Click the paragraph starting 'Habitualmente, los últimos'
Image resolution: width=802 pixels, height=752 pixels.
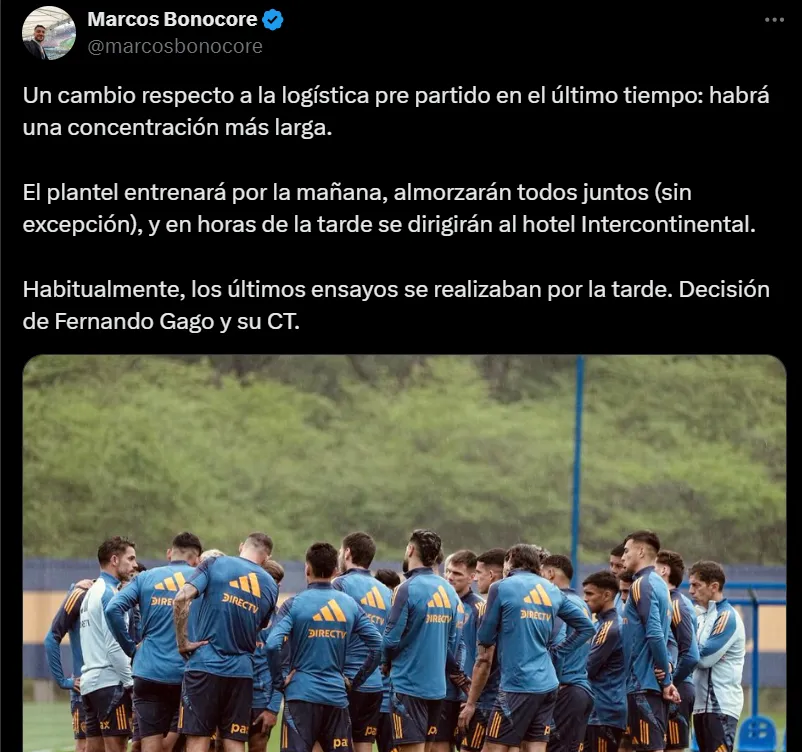click(x=396, y=305)
